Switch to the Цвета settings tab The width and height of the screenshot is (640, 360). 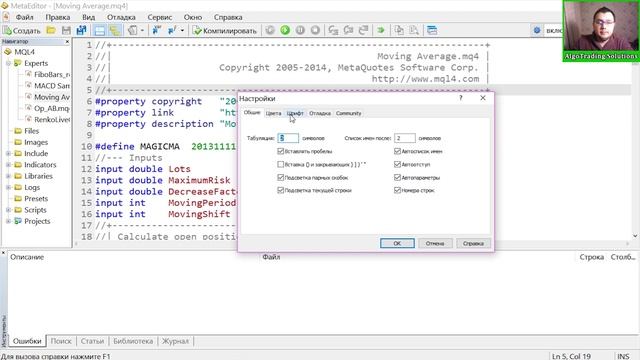pos(273,113)
